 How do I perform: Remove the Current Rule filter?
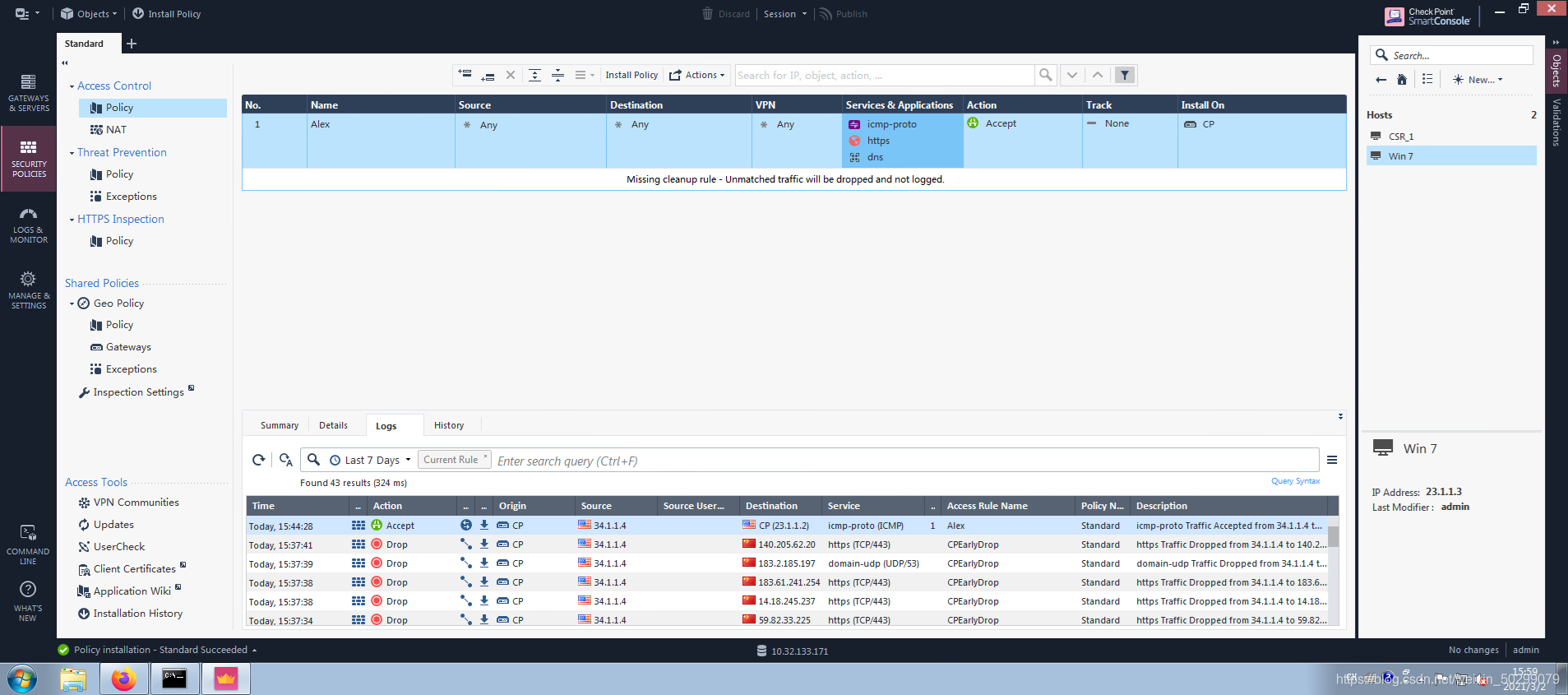click(x=485, y=456)
